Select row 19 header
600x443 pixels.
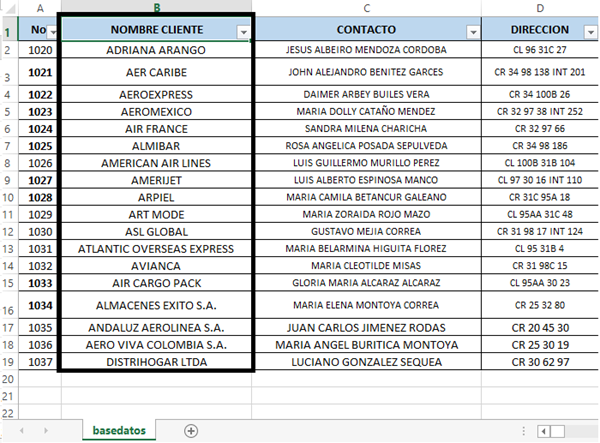(8, 362)
